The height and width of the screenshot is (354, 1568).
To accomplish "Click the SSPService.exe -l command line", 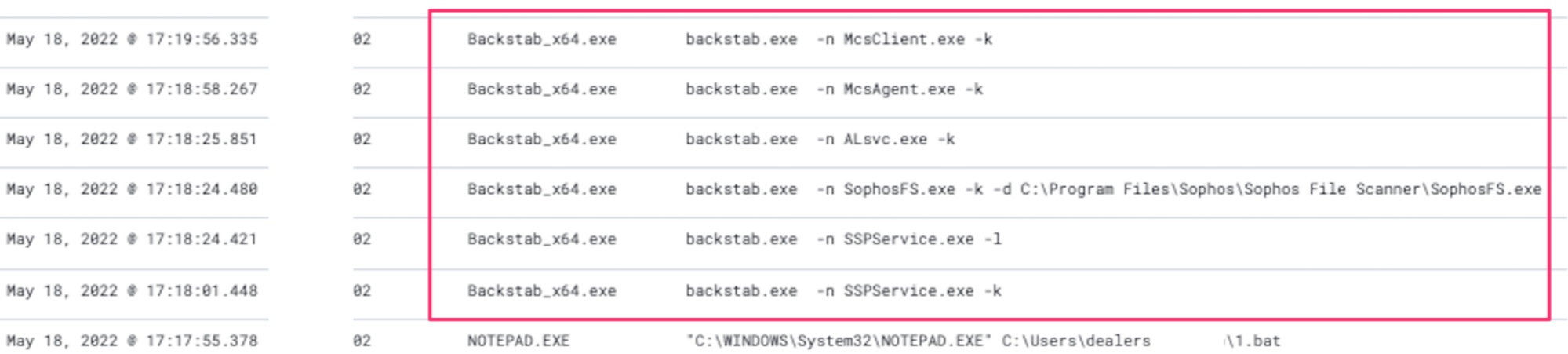I will [x=843, y=239].
